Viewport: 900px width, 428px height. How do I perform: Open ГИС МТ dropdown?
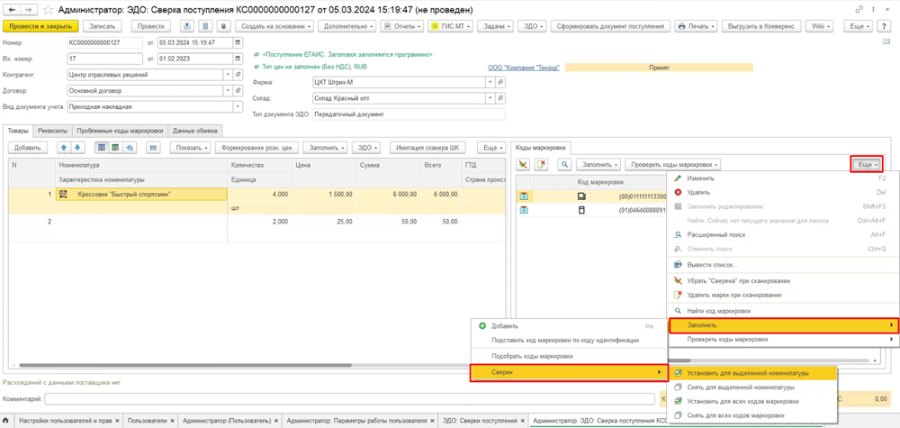point(450,26)
